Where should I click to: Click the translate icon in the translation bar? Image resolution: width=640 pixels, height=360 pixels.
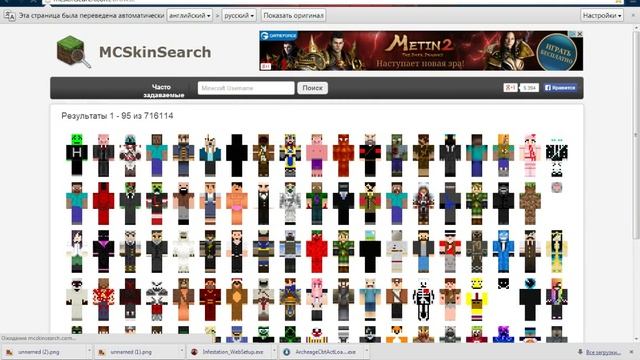[x=9, y=16]
